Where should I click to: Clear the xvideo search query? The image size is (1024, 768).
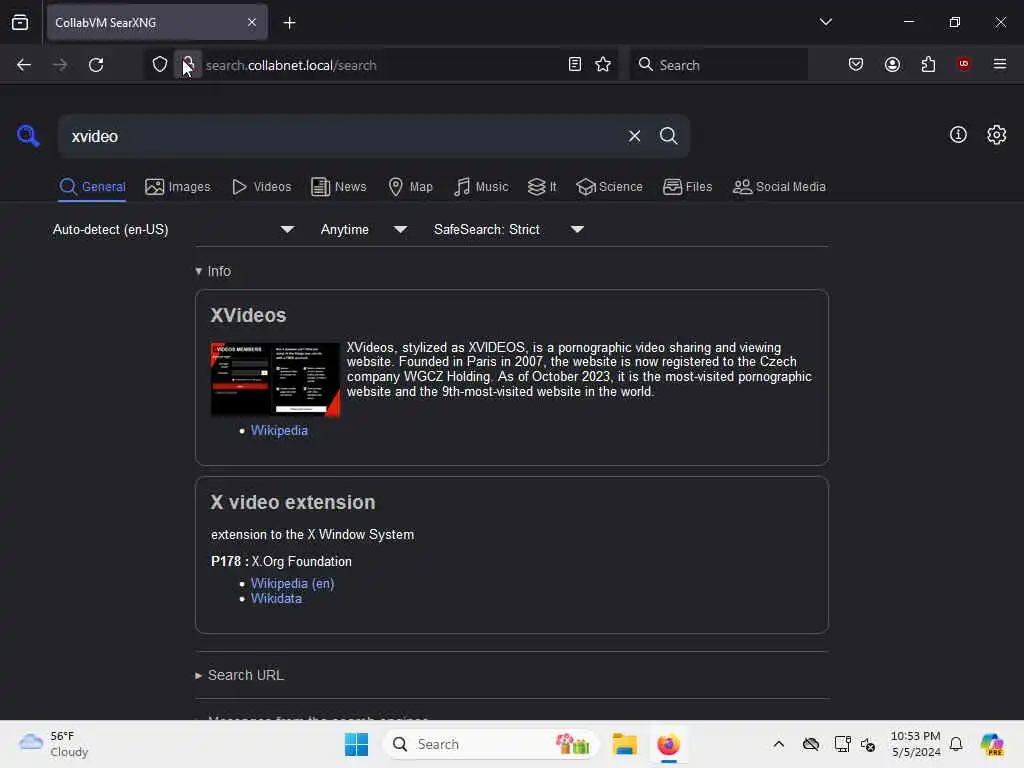[x=634, y=136]
